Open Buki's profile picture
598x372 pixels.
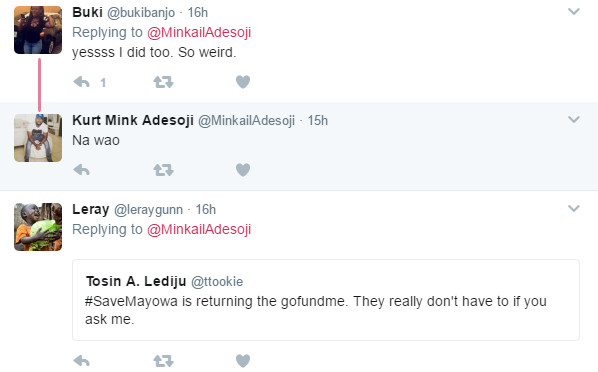38,30
